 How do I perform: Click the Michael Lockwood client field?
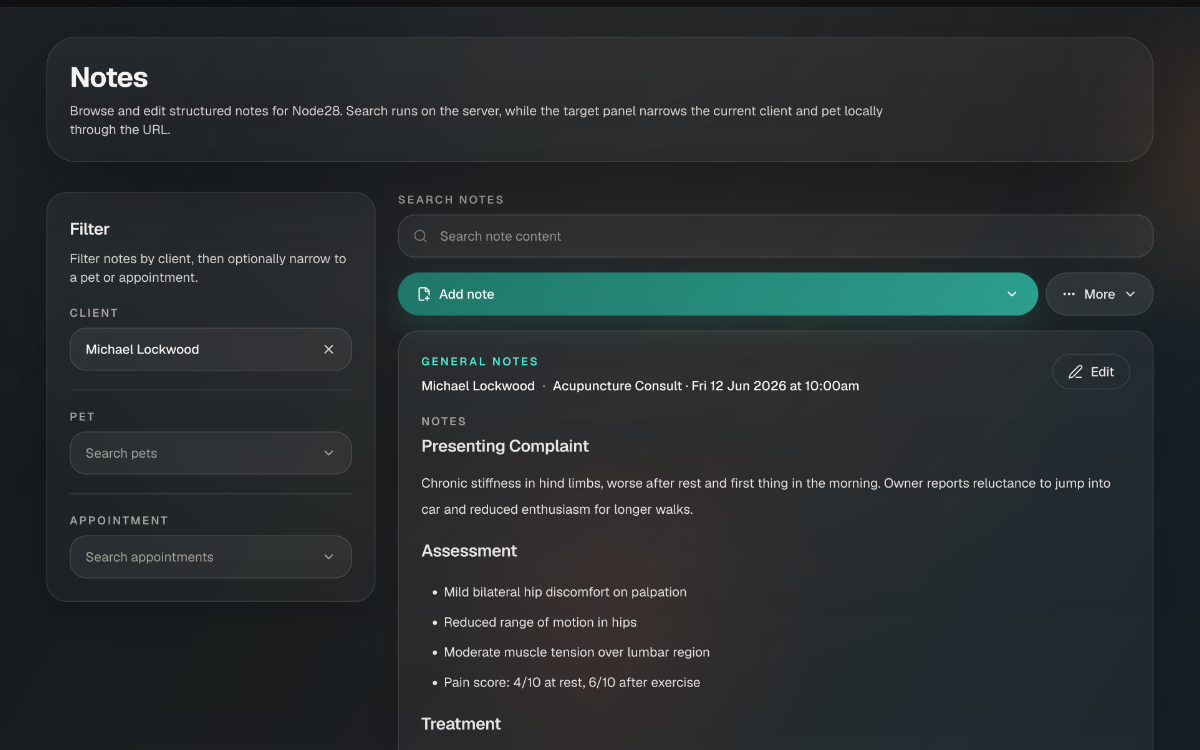point(210,349)
